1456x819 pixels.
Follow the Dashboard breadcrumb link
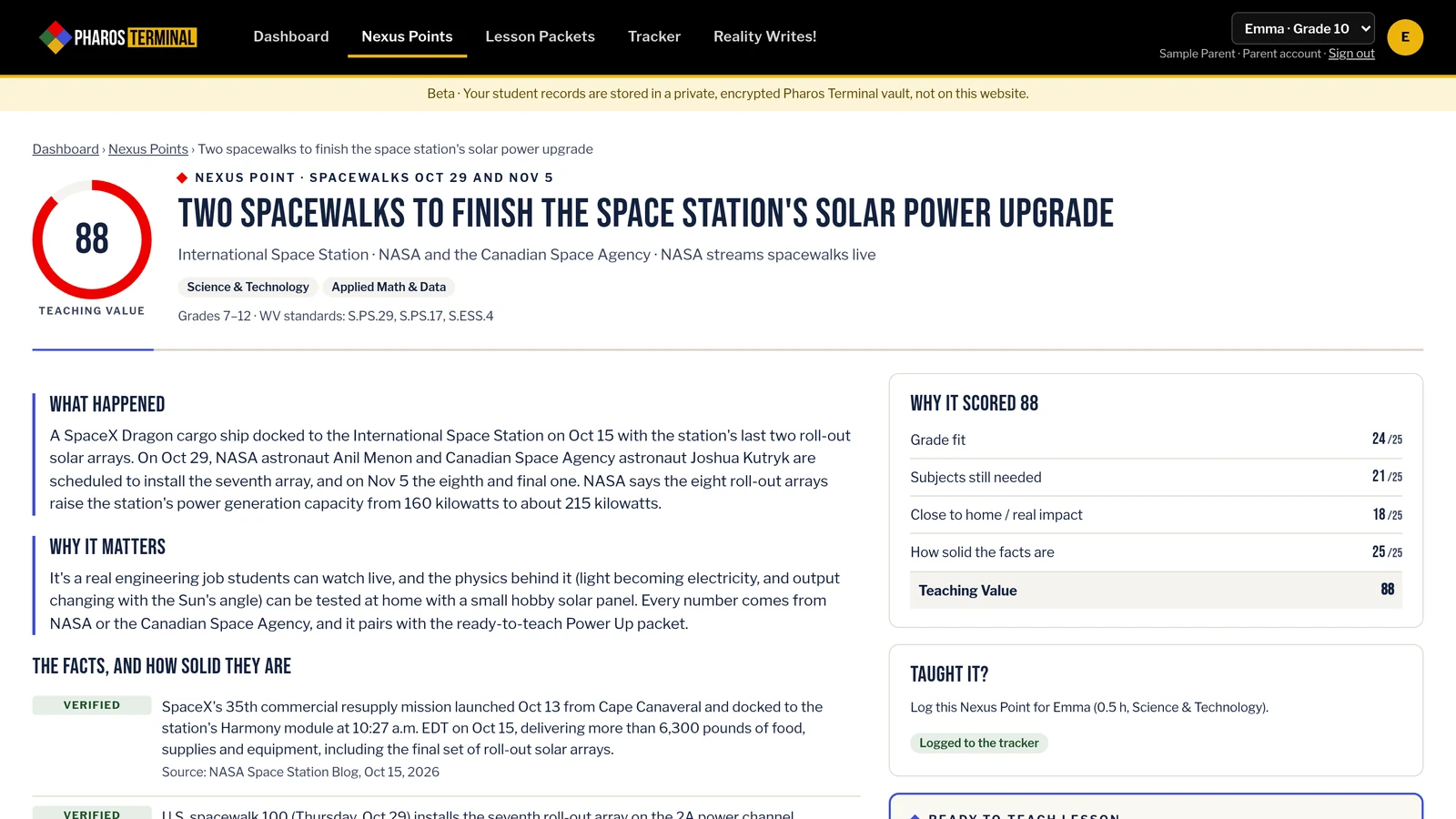click(x=66, y=149)
